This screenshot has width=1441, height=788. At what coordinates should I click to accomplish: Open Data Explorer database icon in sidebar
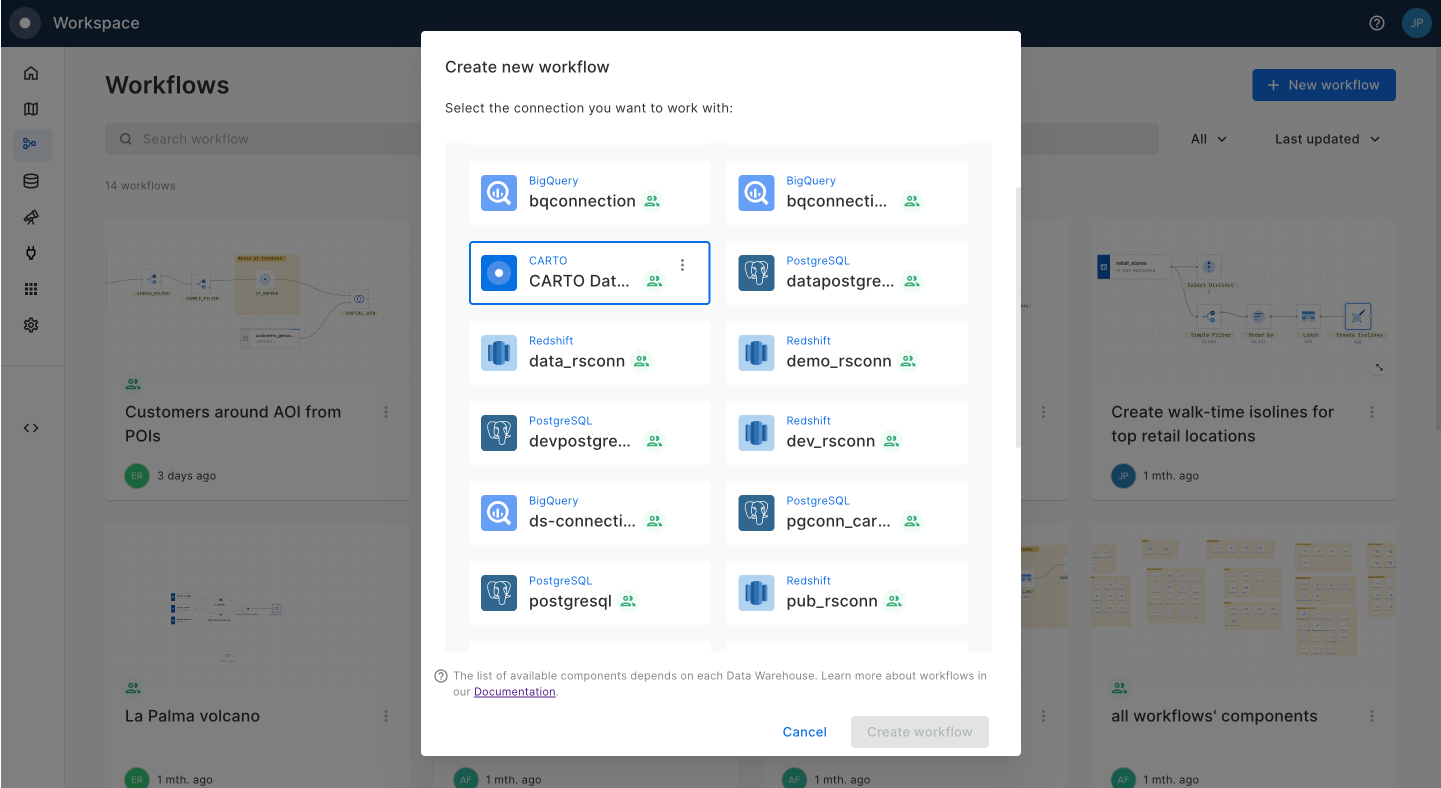pos(31,181)
